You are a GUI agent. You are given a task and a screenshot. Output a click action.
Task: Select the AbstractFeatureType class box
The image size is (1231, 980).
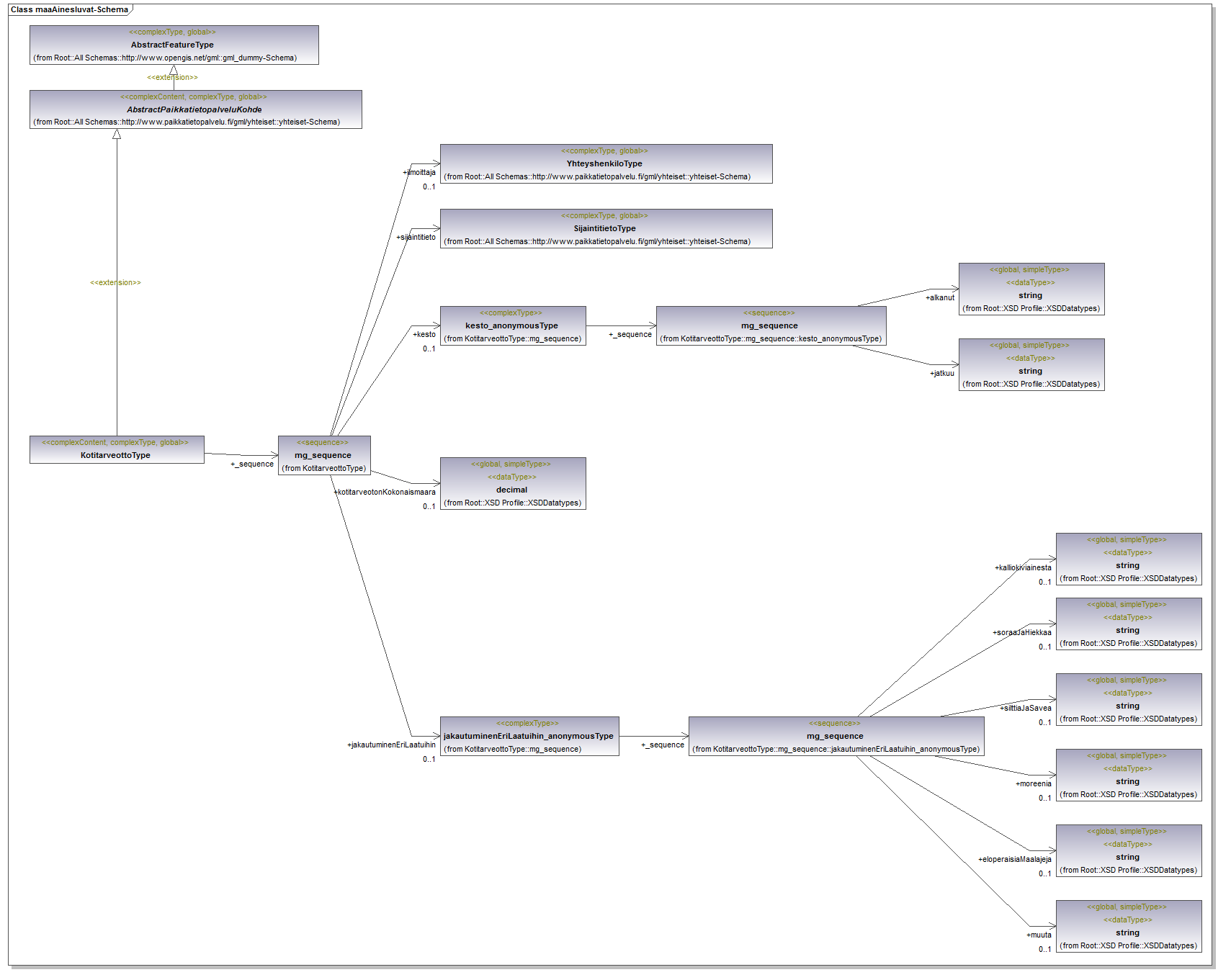click(174, 45)
